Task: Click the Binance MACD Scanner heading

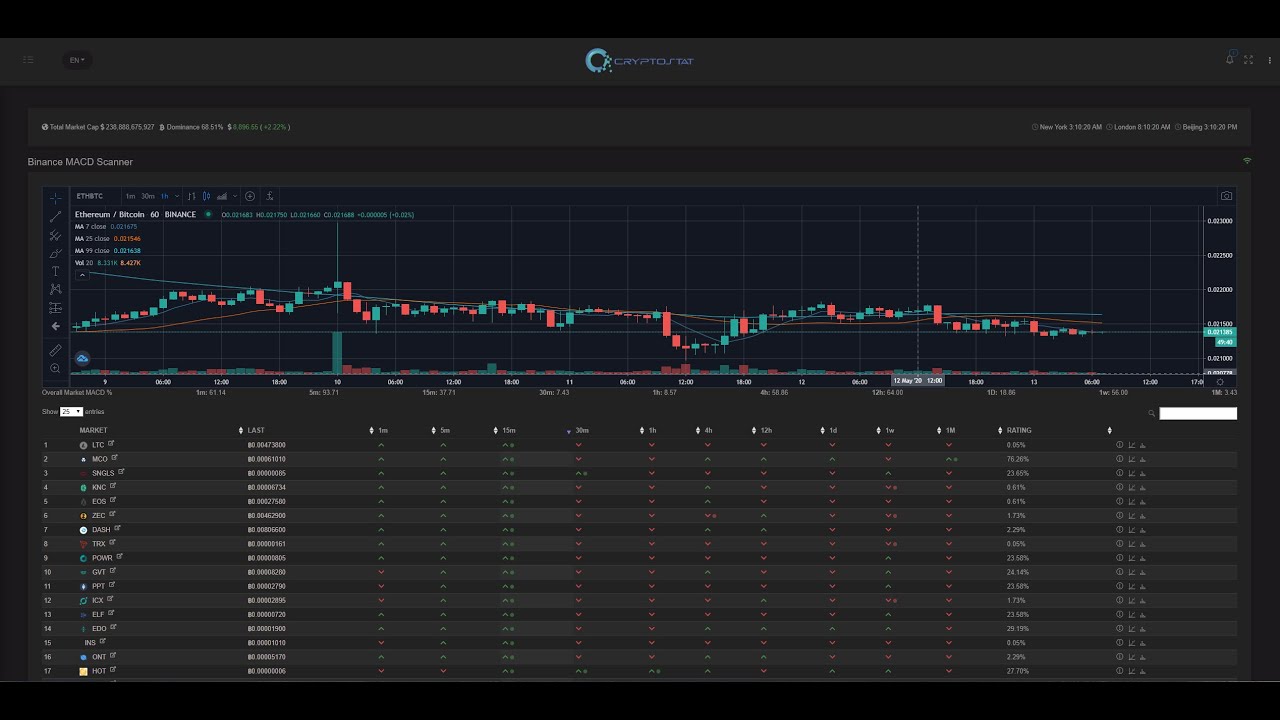Action: click(x=80, y=162)
